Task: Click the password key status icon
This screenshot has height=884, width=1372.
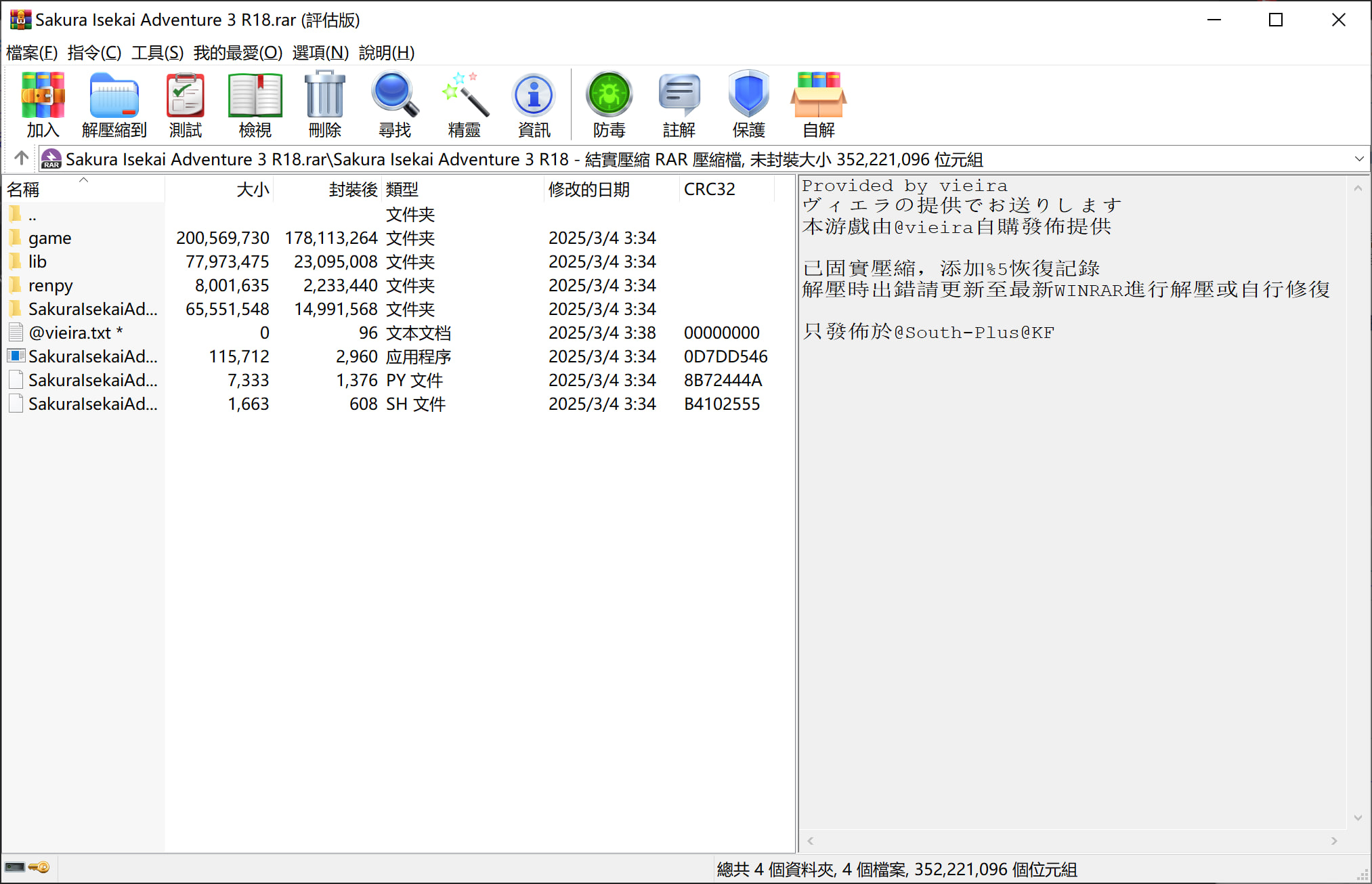Action: click(x=39, y=868)
